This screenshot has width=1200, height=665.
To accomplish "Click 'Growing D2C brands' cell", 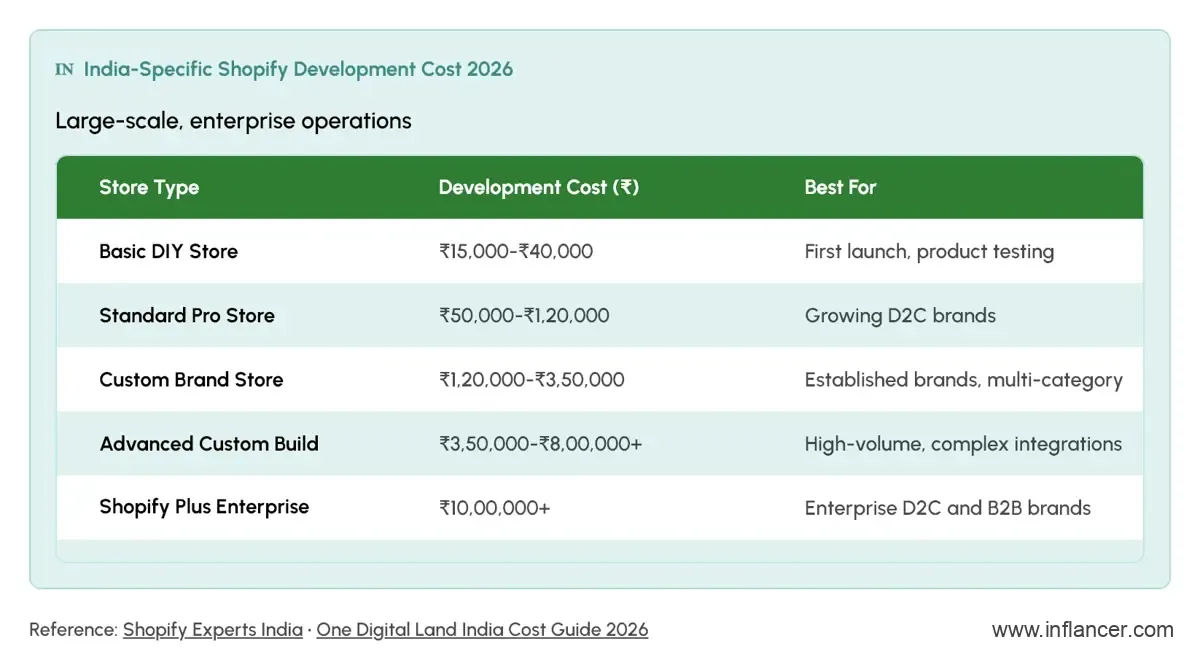I will pos(900,315).
